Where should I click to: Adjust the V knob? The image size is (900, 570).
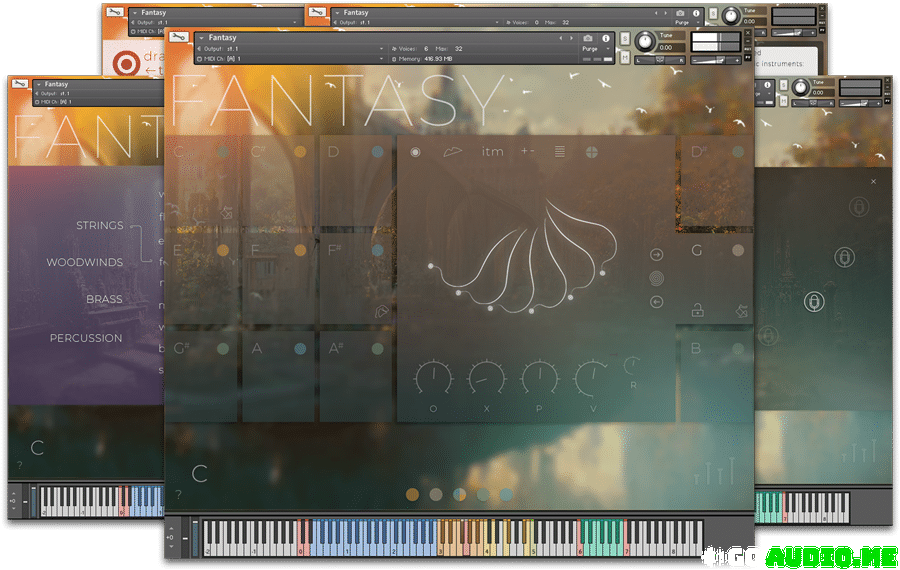(592, 378)
